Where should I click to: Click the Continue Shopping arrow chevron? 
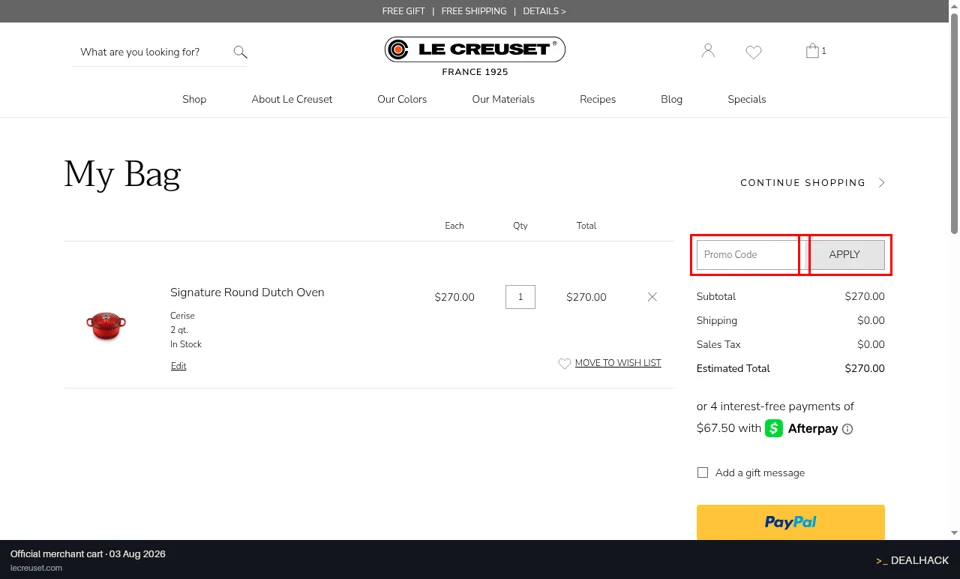pos(882,182)
